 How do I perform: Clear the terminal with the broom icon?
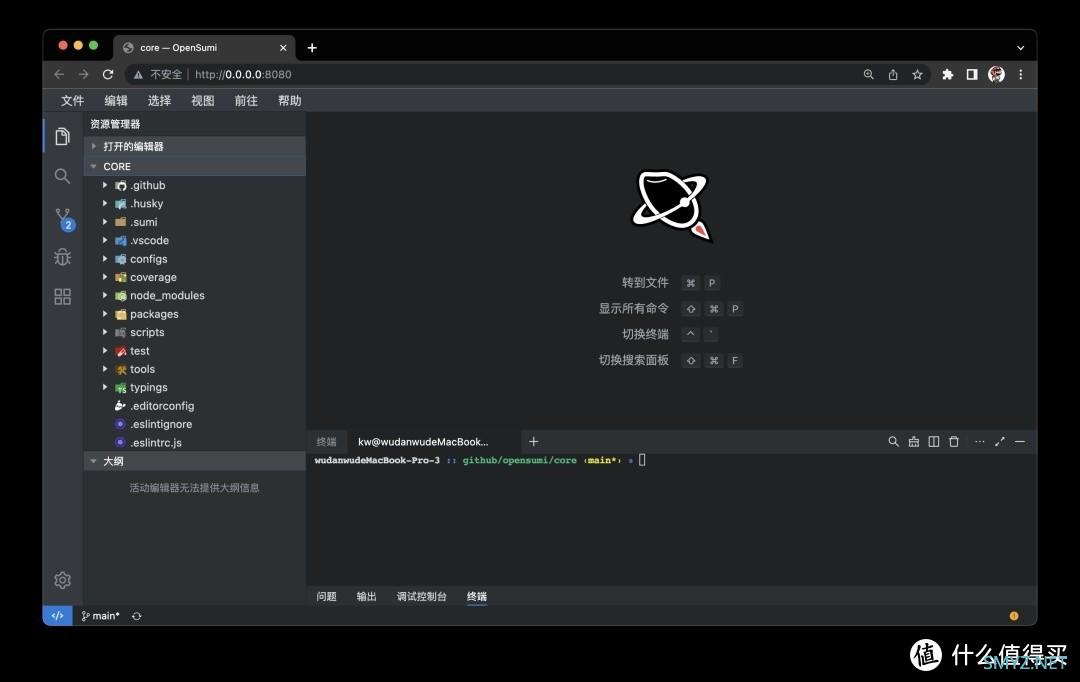pos(913,442)
